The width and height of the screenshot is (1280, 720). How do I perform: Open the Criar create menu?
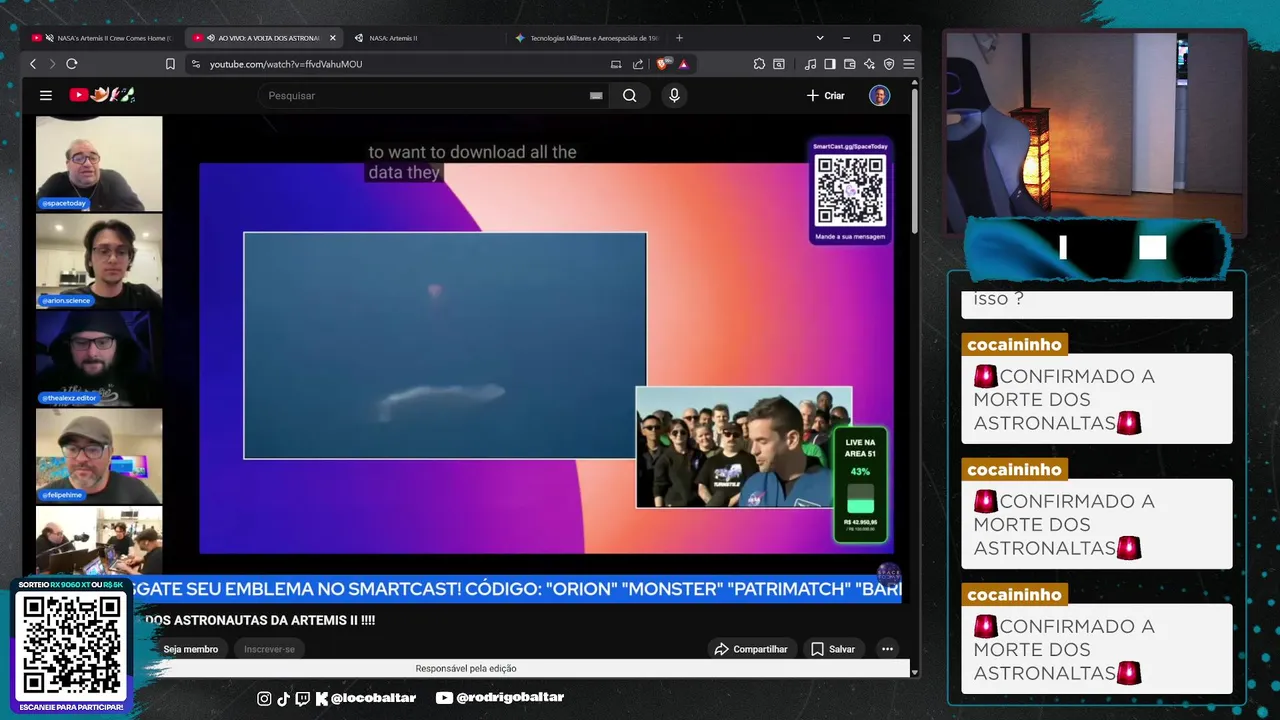(826, 95)
